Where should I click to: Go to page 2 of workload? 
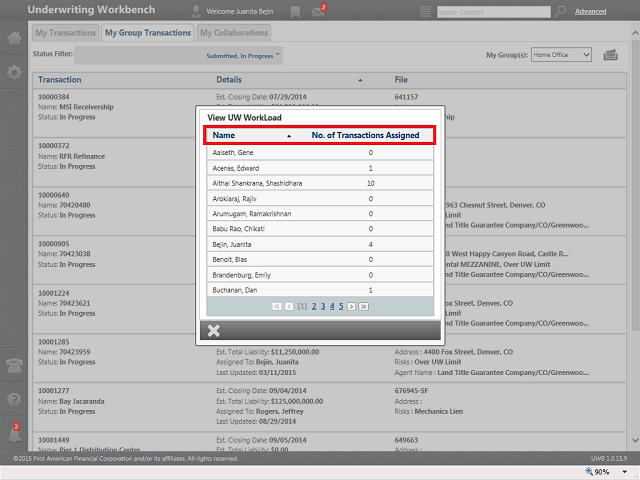(x=314, y=306)
